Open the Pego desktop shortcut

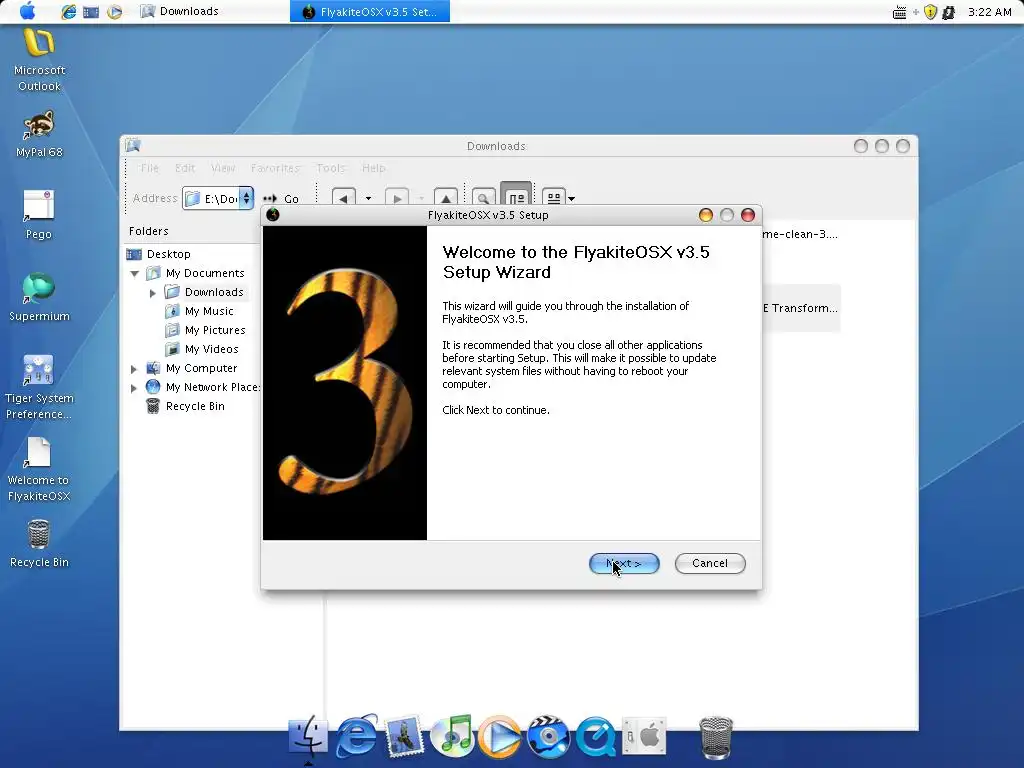[x=39, y=215]
